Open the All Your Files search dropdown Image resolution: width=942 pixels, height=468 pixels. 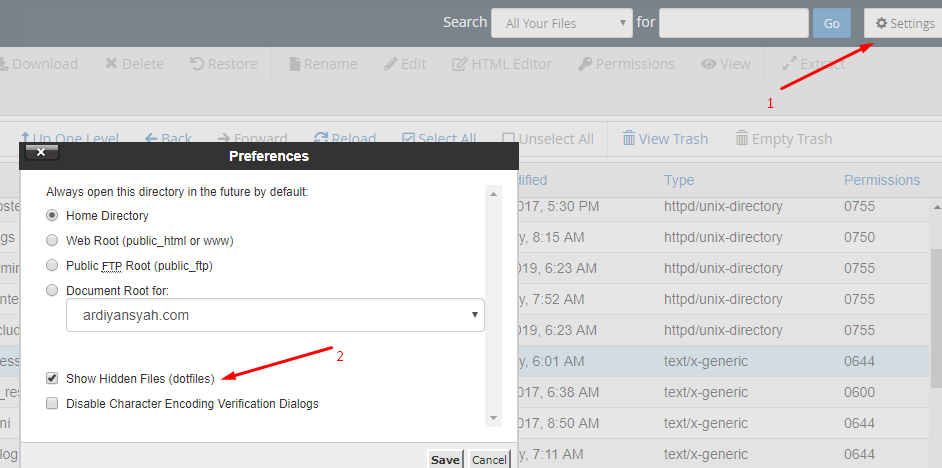pyautogui.click(x=562, y=23)
